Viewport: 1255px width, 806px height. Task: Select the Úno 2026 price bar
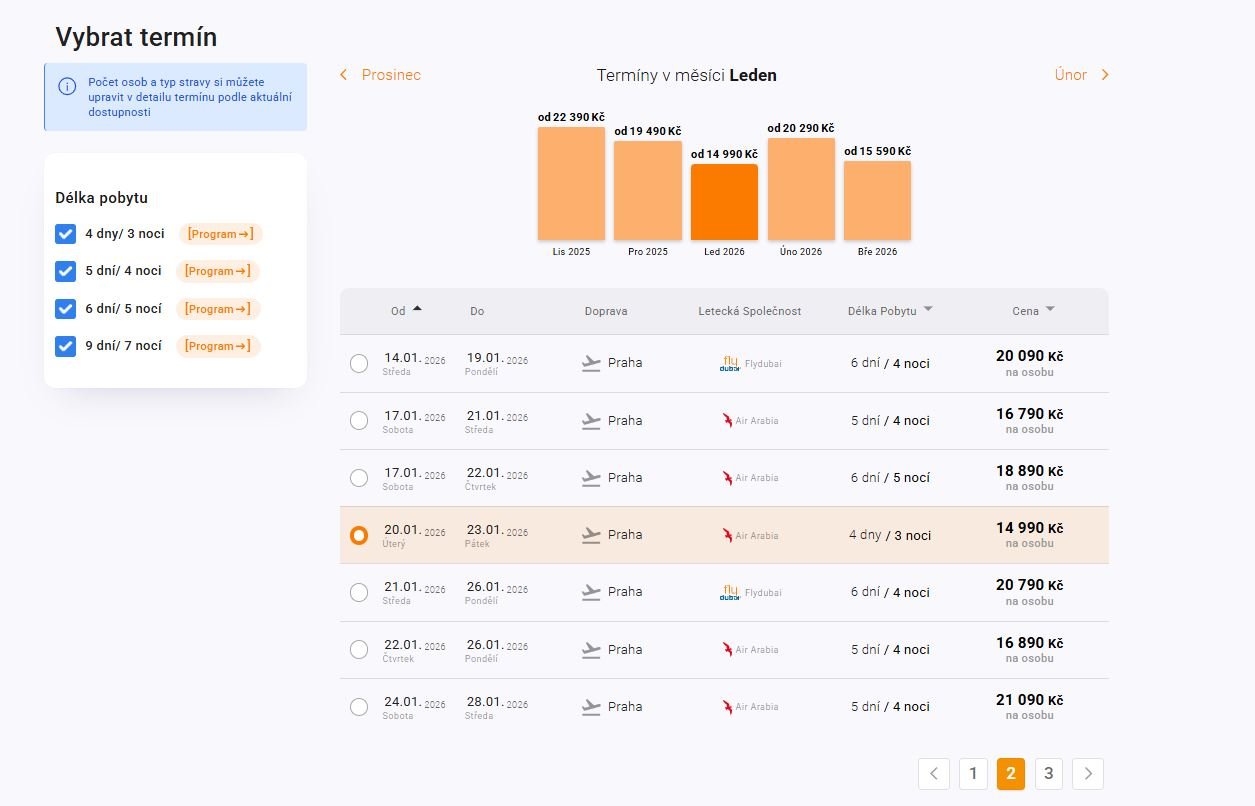coord(801,189)
